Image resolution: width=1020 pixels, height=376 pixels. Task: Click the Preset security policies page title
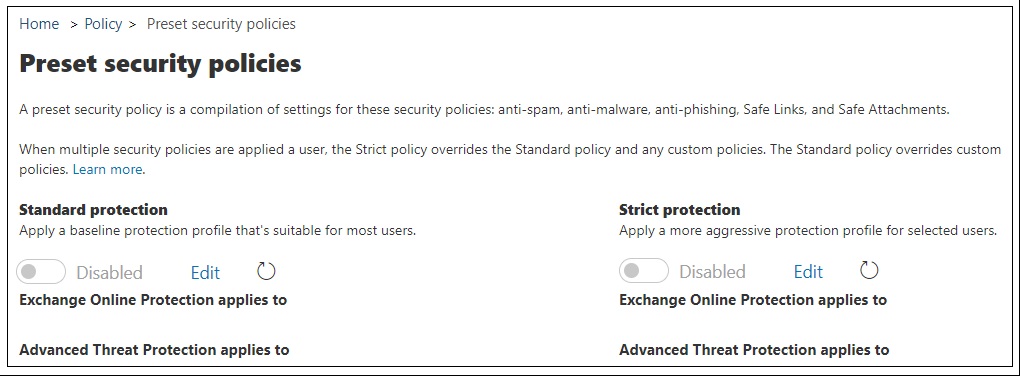[161, 64]
